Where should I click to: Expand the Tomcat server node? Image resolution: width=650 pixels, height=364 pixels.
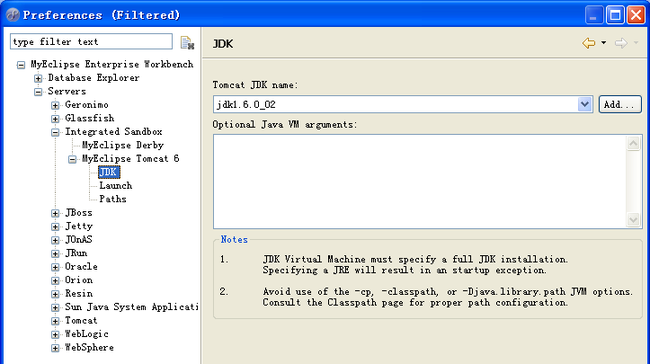tap(55, 321)
